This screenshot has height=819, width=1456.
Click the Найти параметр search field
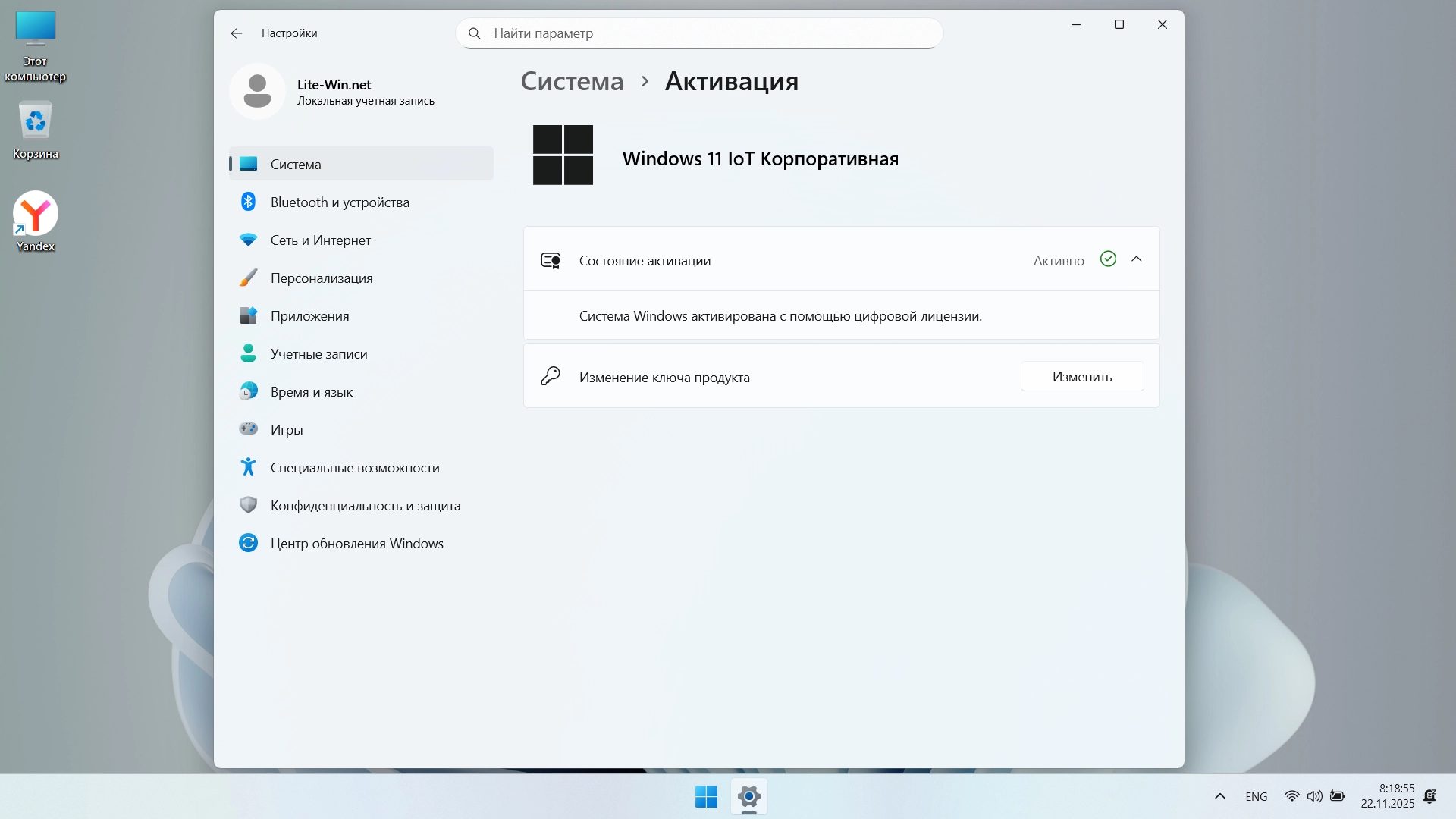[698, 33]
